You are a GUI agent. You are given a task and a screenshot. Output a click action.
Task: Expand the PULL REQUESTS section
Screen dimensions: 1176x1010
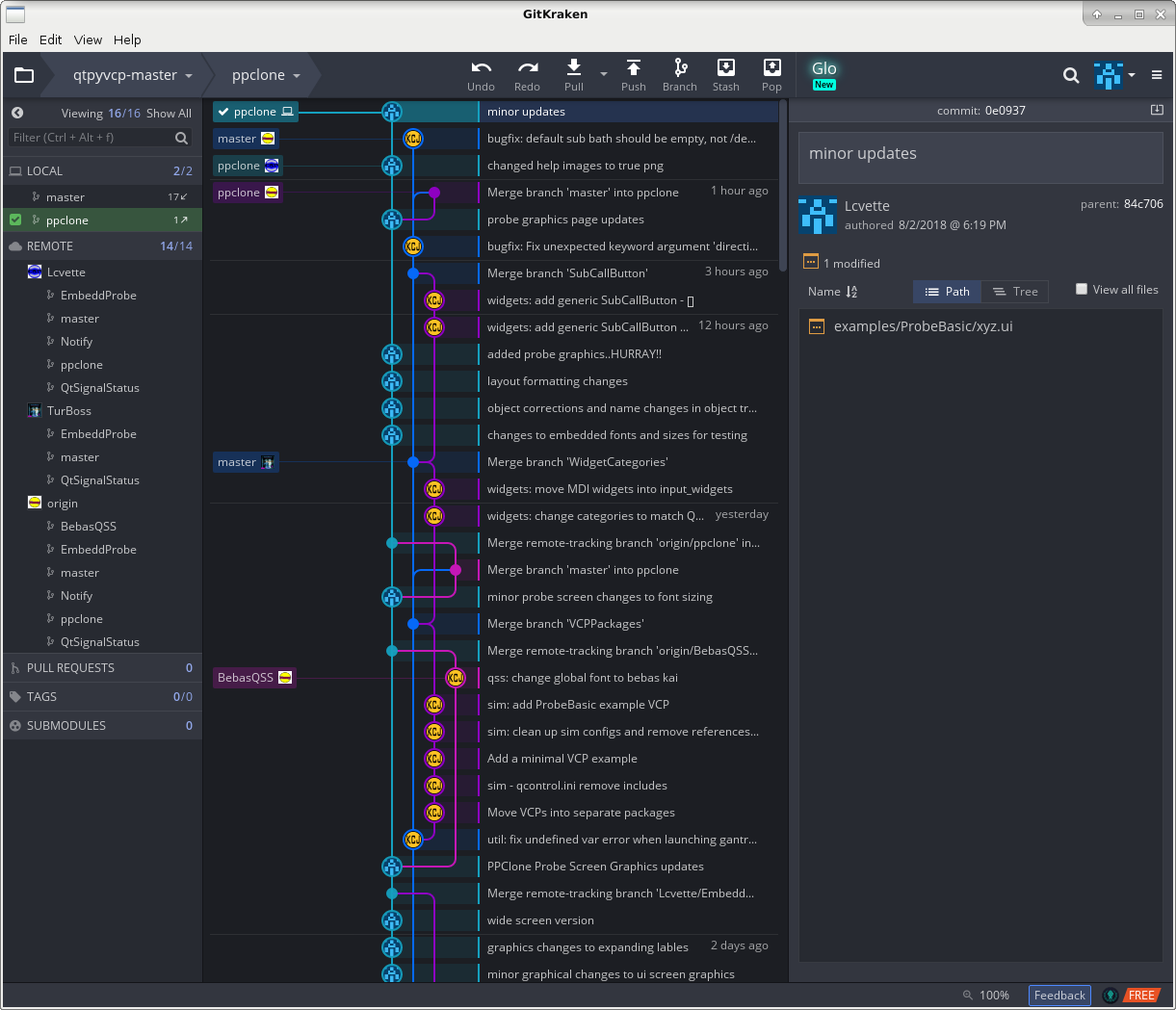click(x=101, y=667)
